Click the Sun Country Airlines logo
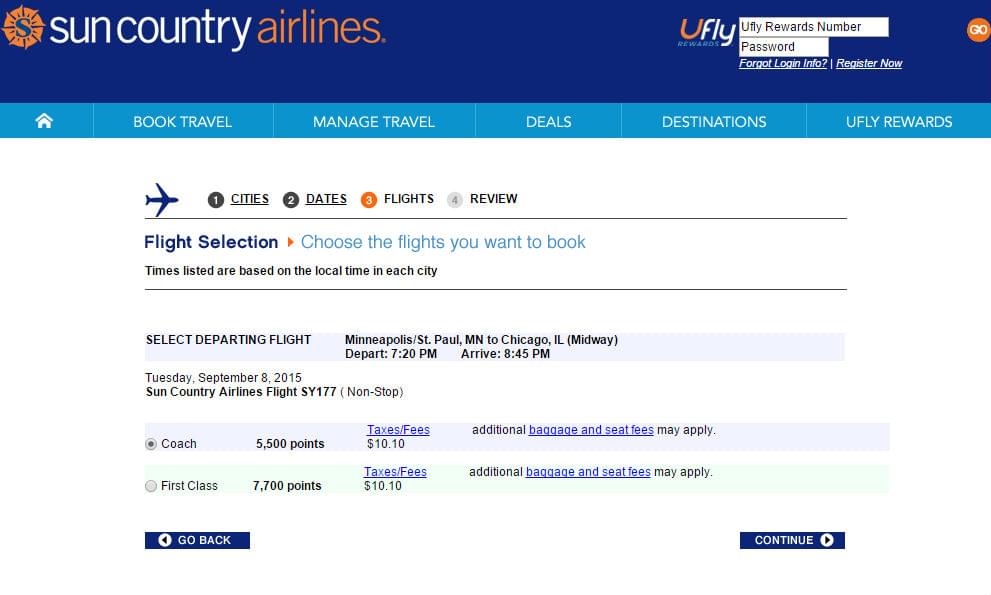 point(193,28)
